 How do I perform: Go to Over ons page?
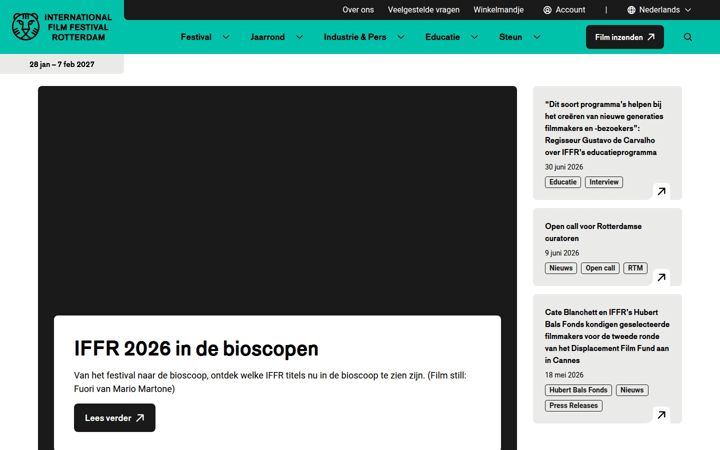tap(358, 10)
